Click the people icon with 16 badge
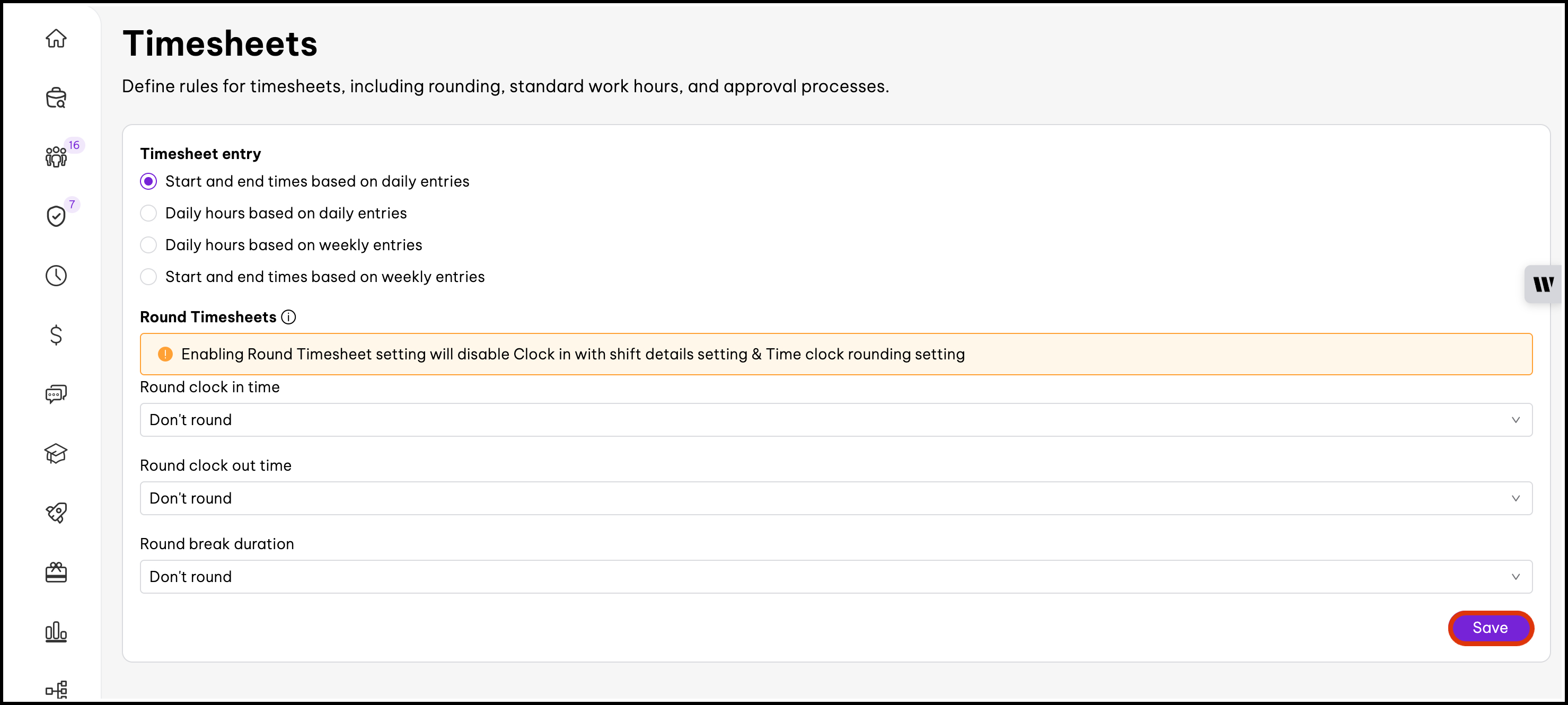 pos(56,156)
